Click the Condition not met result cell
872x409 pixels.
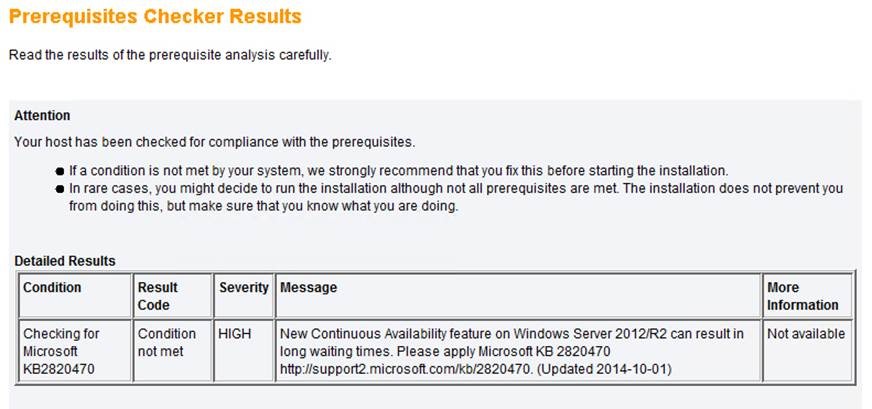coord(173,351)
